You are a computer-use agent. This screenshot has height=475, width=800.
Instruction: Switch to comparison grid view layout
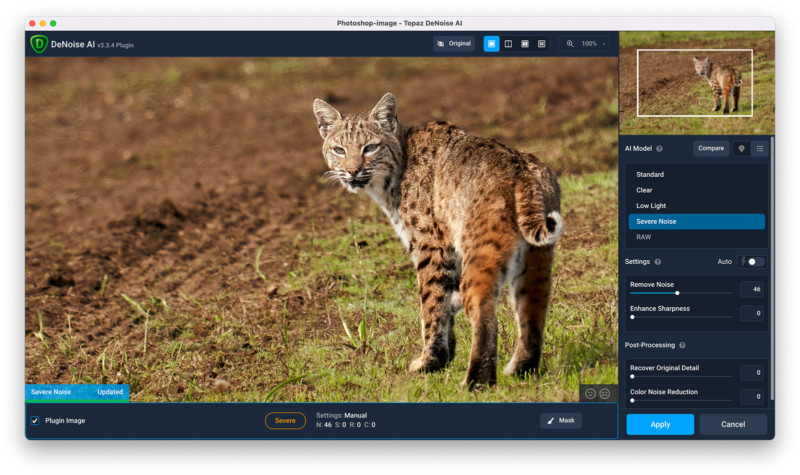tap(541, 44)
